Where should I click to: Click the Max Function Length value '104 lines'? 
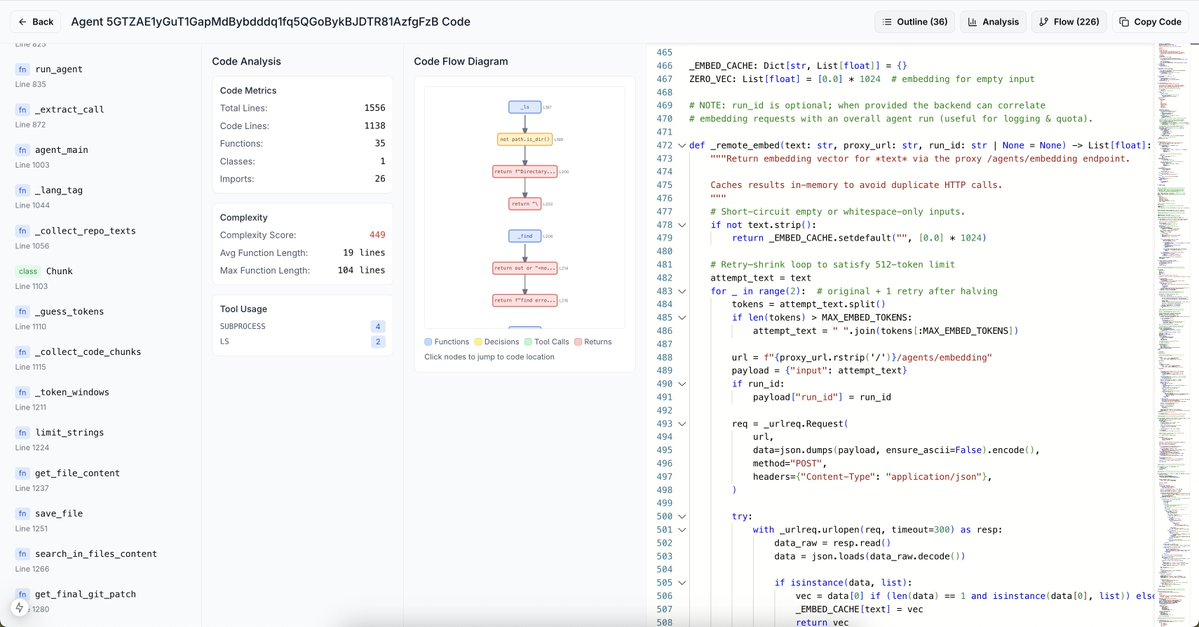tap(361, 270)
